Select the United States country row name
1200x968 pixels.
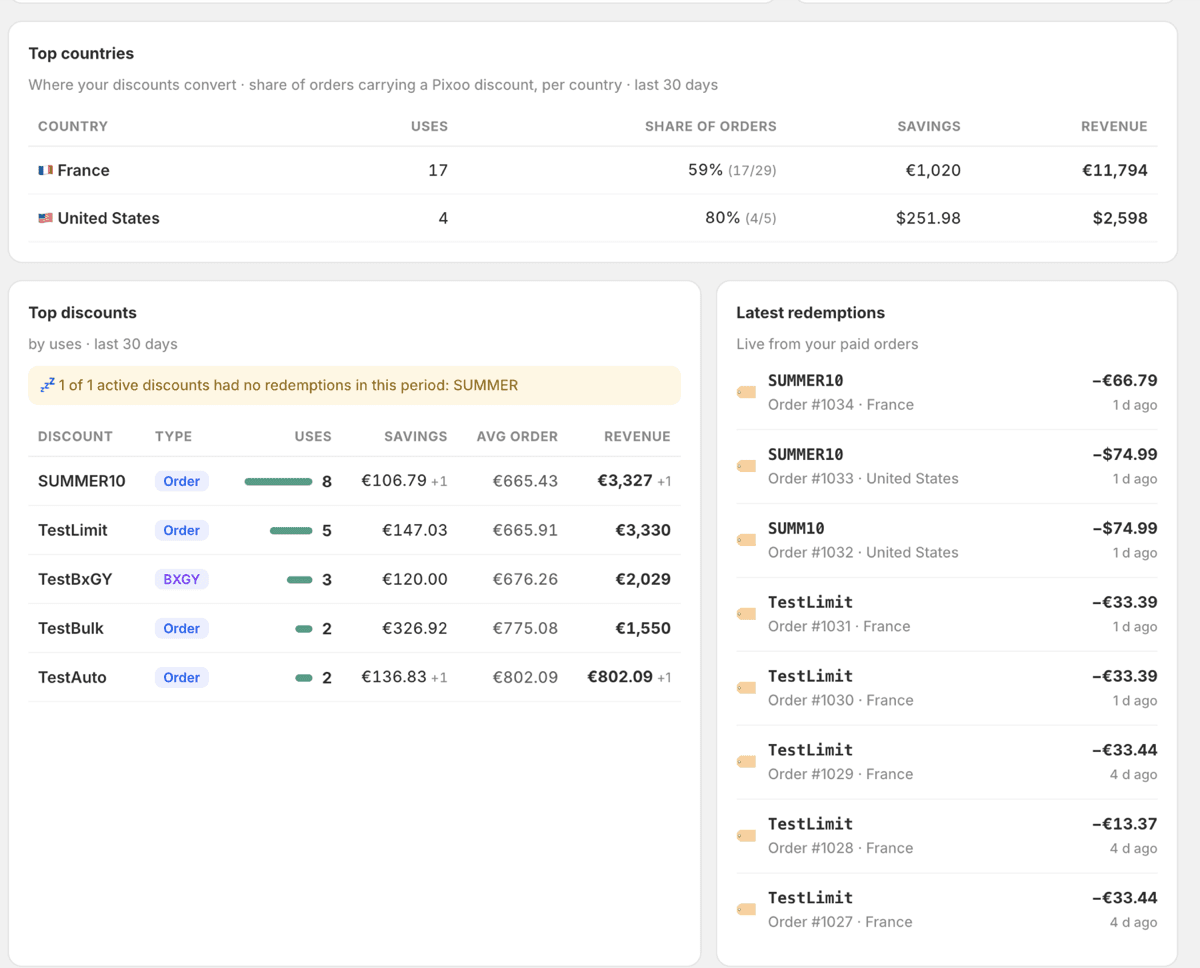[x=109, y=218]
